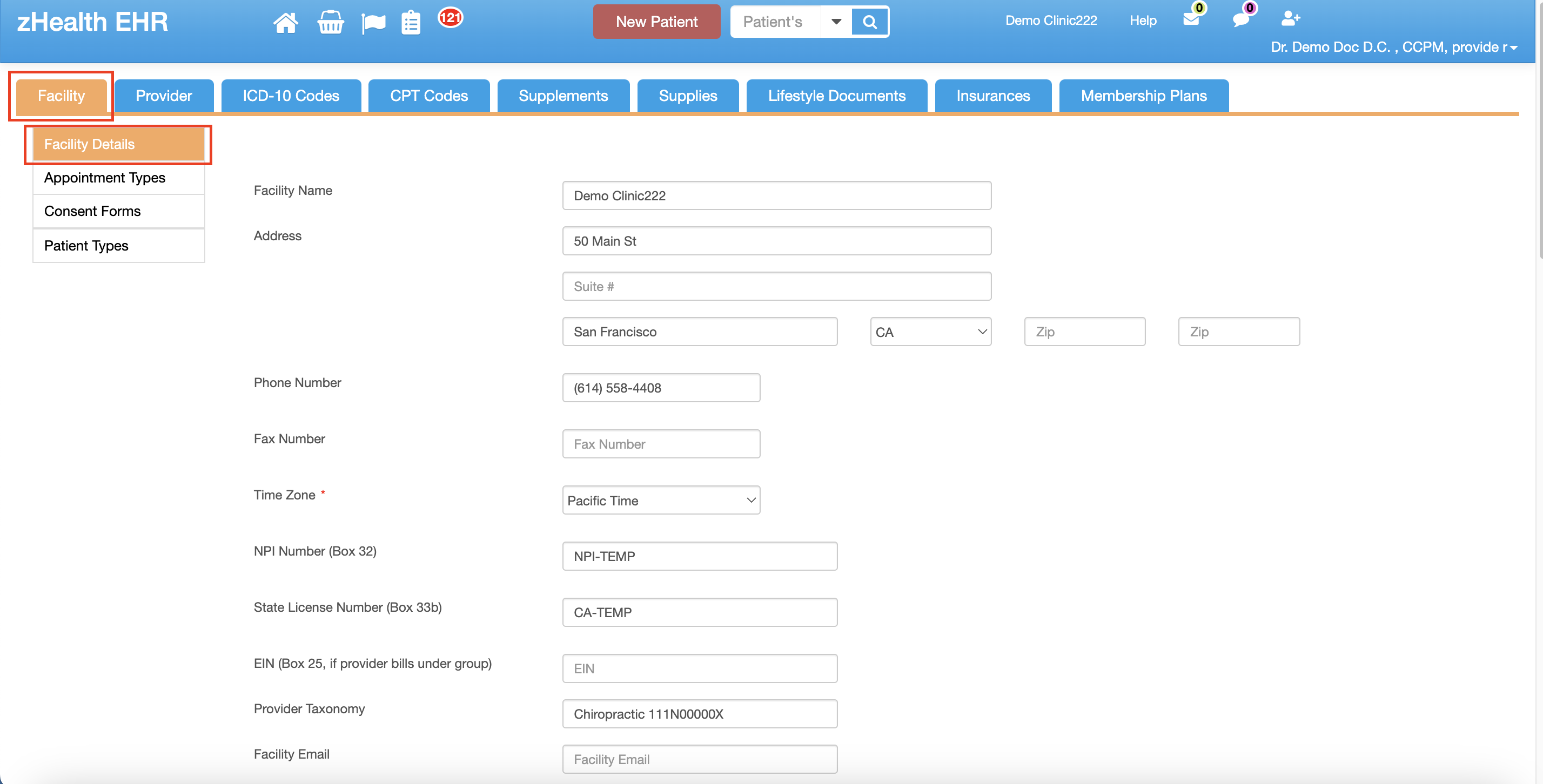The image size is (1543, 784).
Task: Open the CA state dropdown
Action: pos(930,332)
